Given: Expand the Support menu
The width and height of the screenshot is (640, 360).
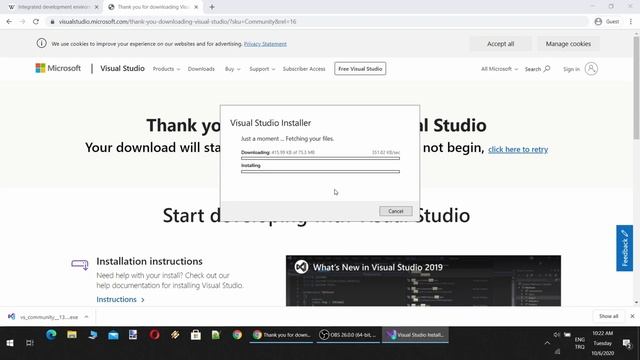Looking at the screenshot, I should (262, 69).
